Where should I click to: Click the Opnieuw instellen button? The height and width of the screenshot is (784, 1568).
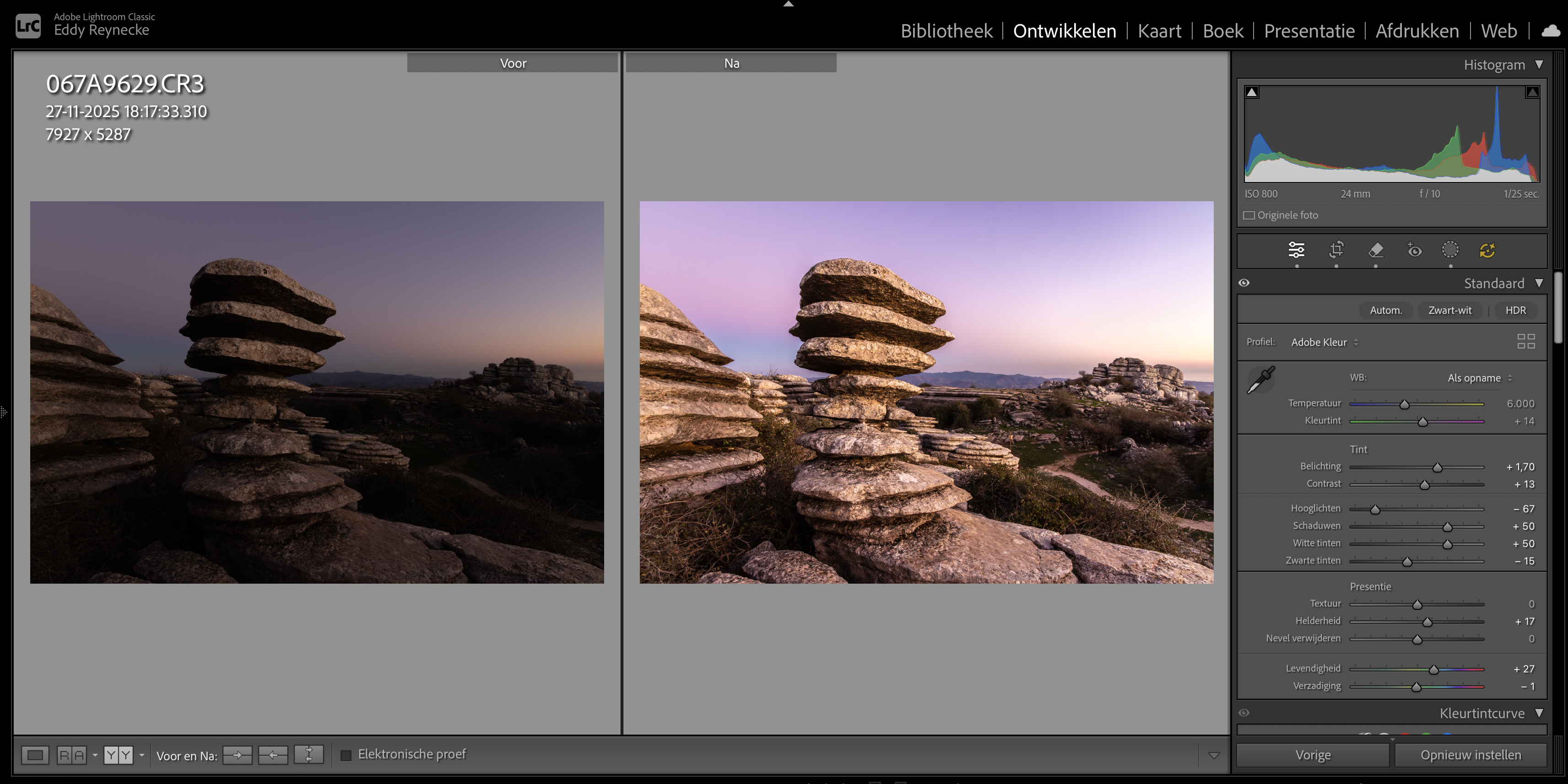click(1470, 755)
